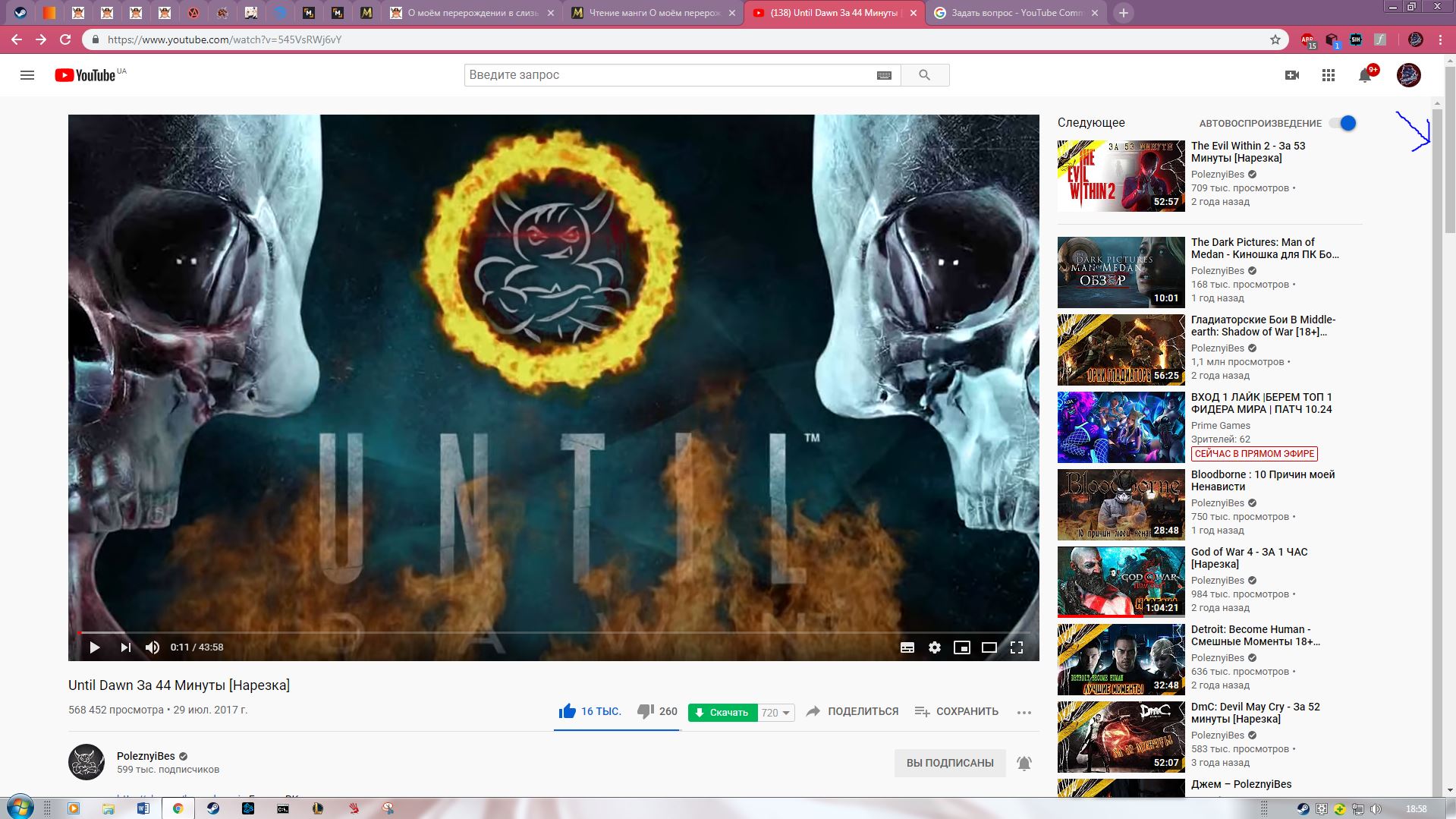Enable theater mode view
Screen dimensions: 1456x819
tap(989, 647)
